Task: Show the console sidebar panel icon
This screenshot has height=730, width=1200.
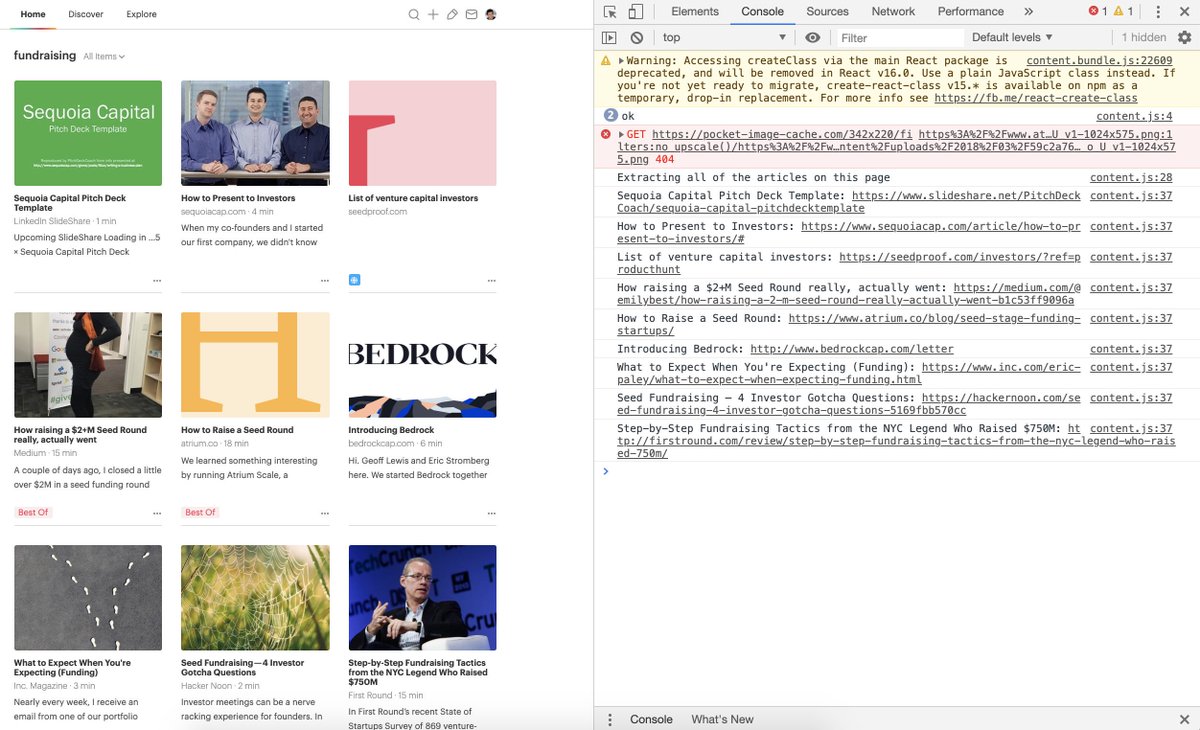Action: point(609,38)
